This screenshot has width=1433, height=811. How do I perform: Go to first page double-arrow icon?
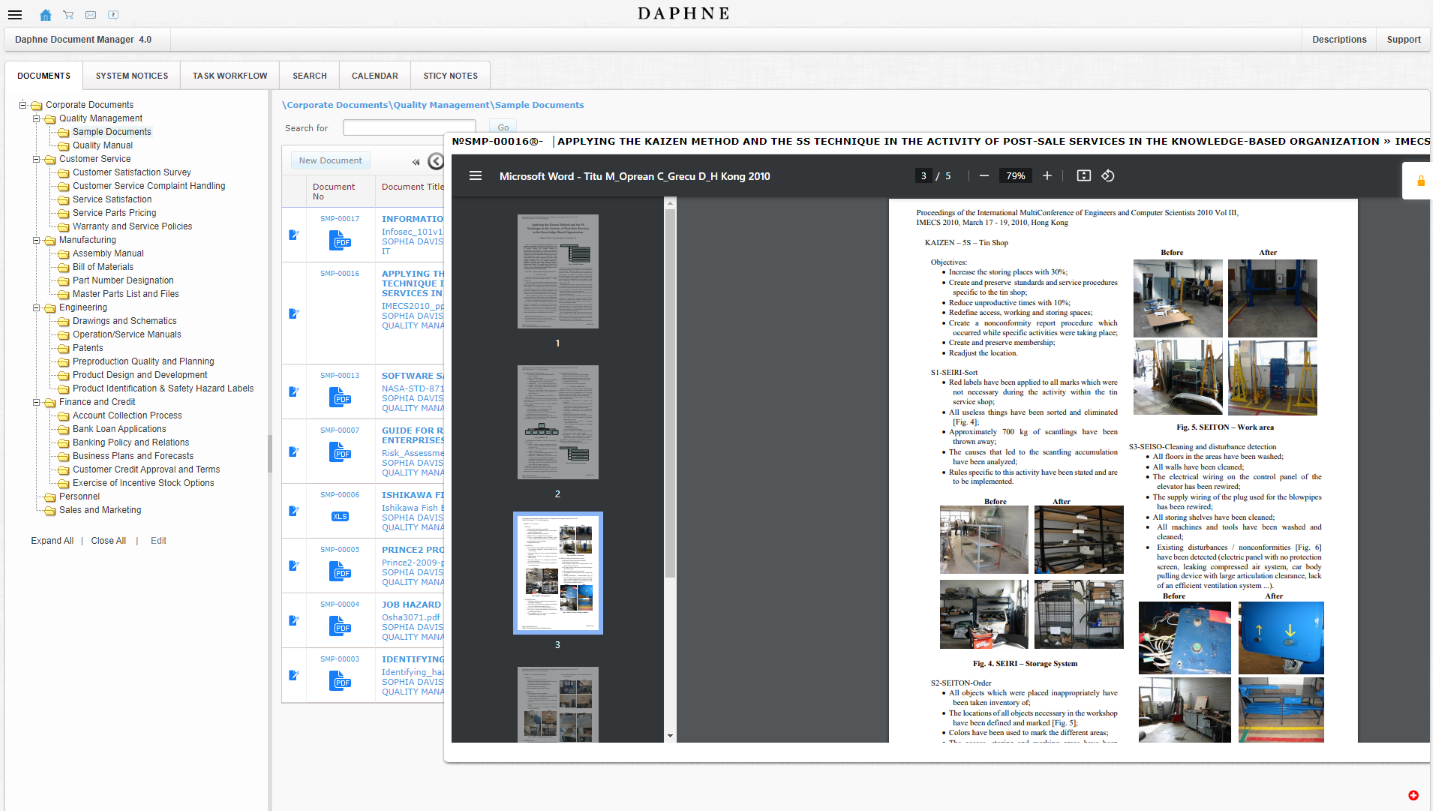pos(416,161)
